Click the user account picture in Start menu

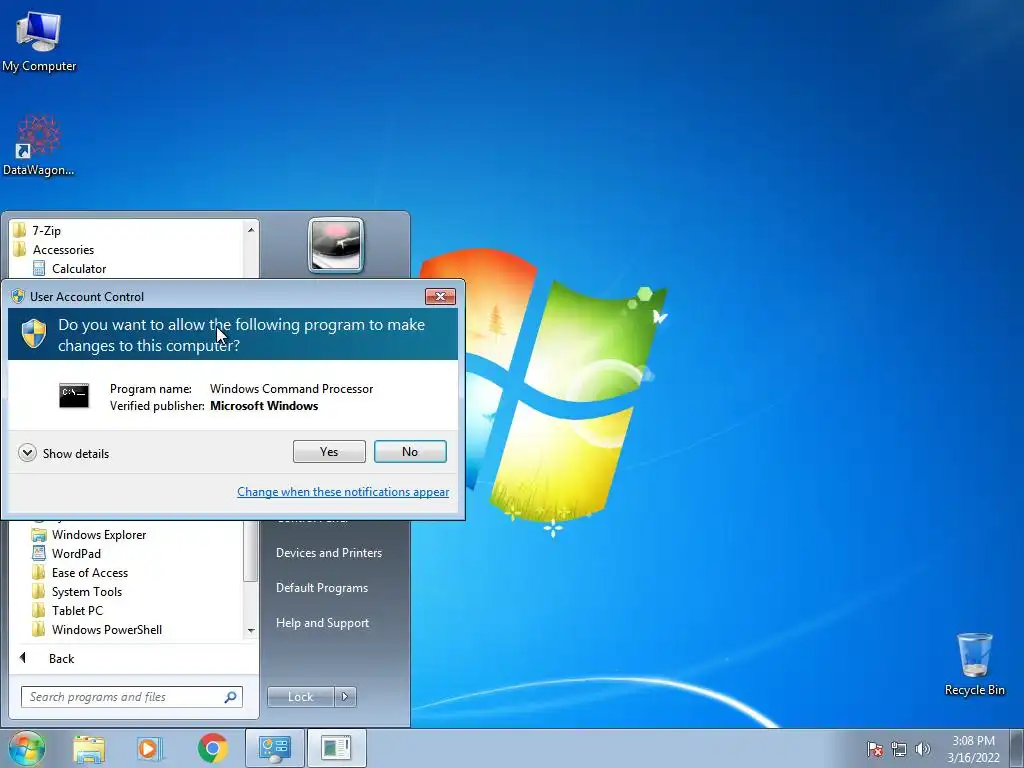click(336, 245)
